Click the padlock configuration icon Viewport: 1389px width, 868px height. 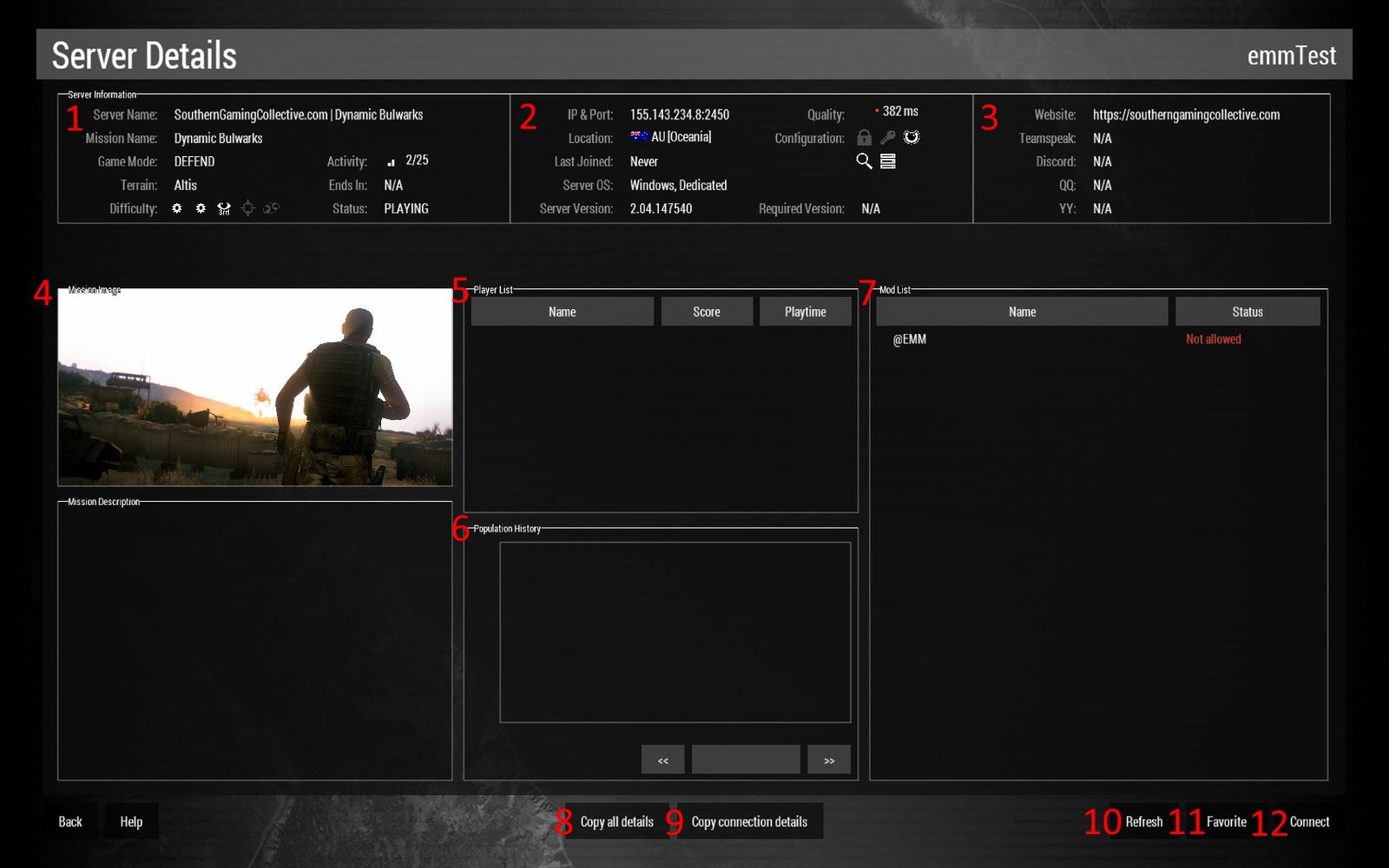tap(864, 137)
